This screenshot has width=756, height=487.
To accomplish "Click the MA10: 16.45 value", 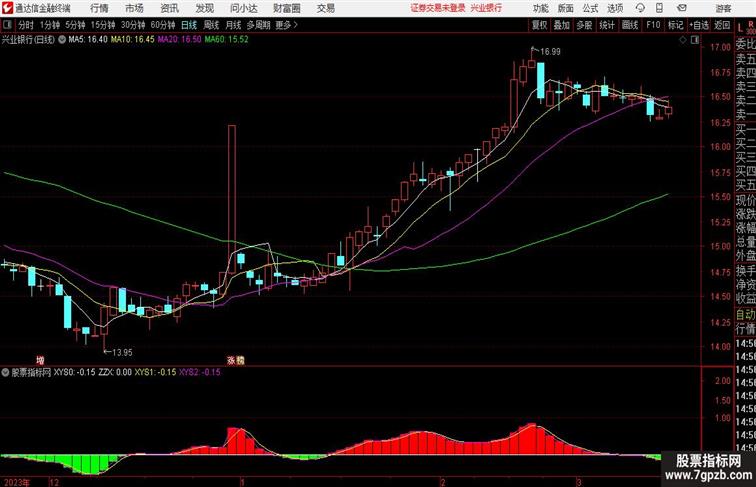I will 133,40.
